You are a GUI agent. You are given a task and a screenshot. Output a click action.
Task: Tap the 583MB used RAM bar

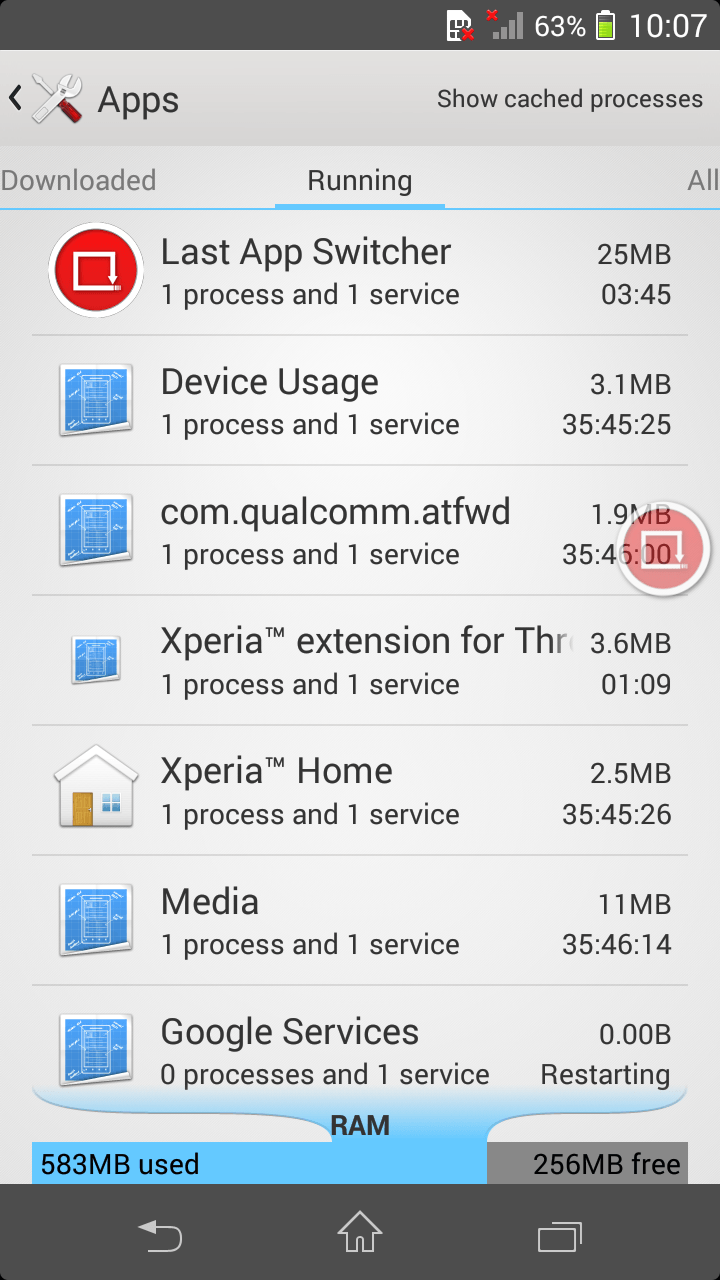click(259, 1164)
